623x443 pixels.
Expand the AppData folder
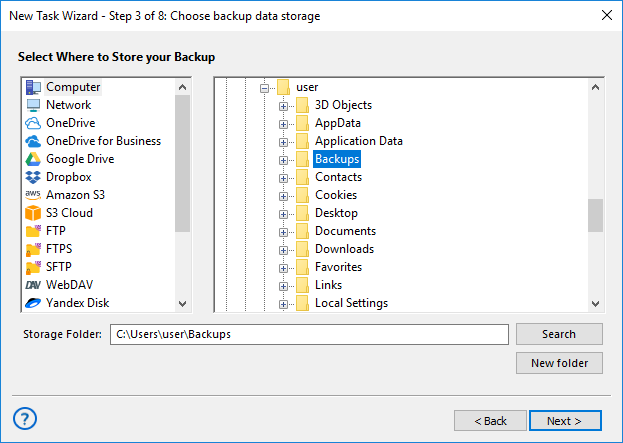[x=283, y=124]
